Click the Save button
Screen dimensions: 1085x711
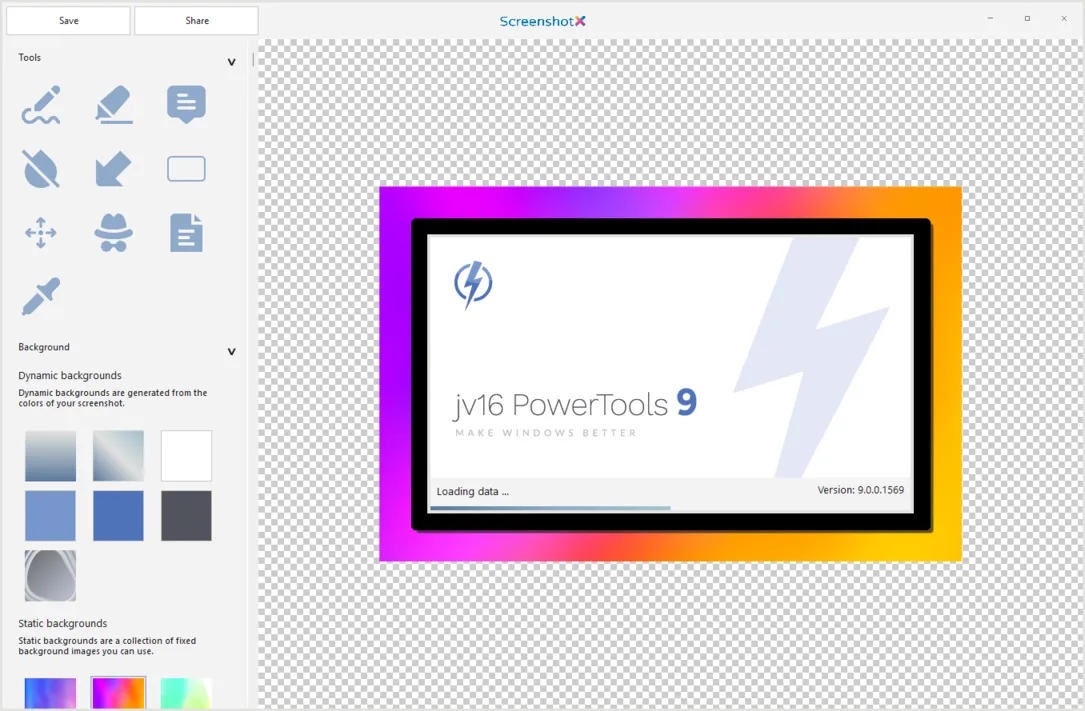tap(69, 21)
